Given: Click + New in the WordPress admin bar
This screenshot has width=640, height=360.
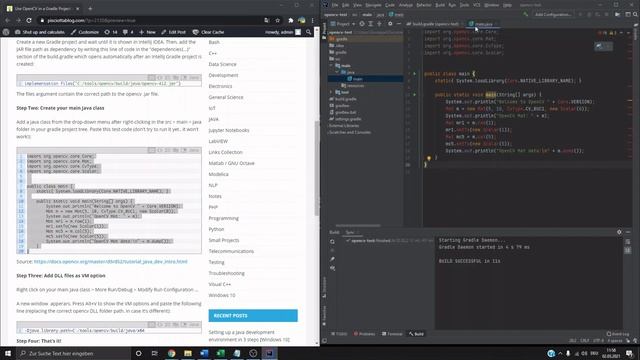Looking at the screenshot, I should click(x=147, y=32).
